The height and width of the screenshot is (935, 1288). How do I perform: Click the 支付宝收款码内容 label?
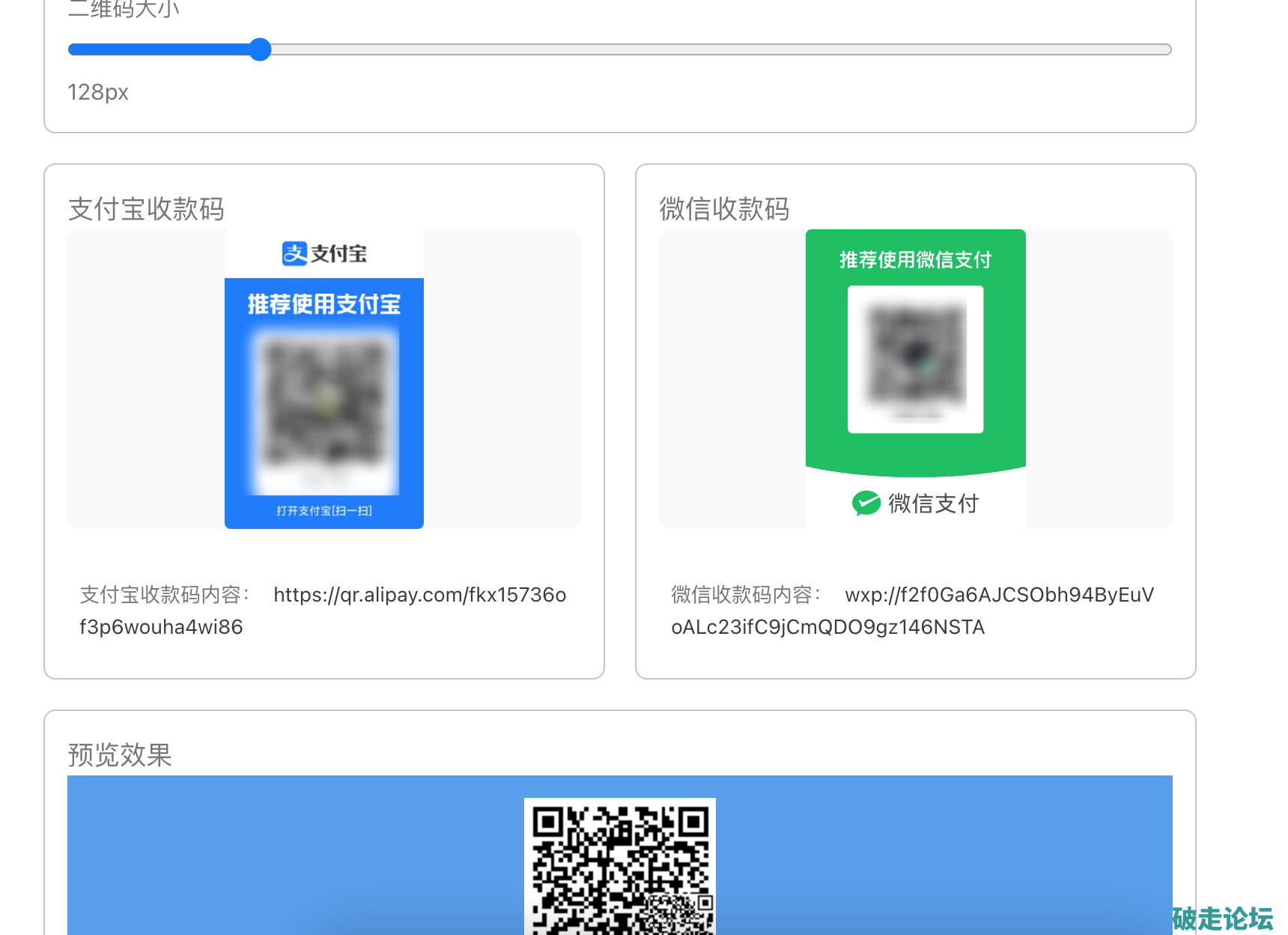click(165, 595)
